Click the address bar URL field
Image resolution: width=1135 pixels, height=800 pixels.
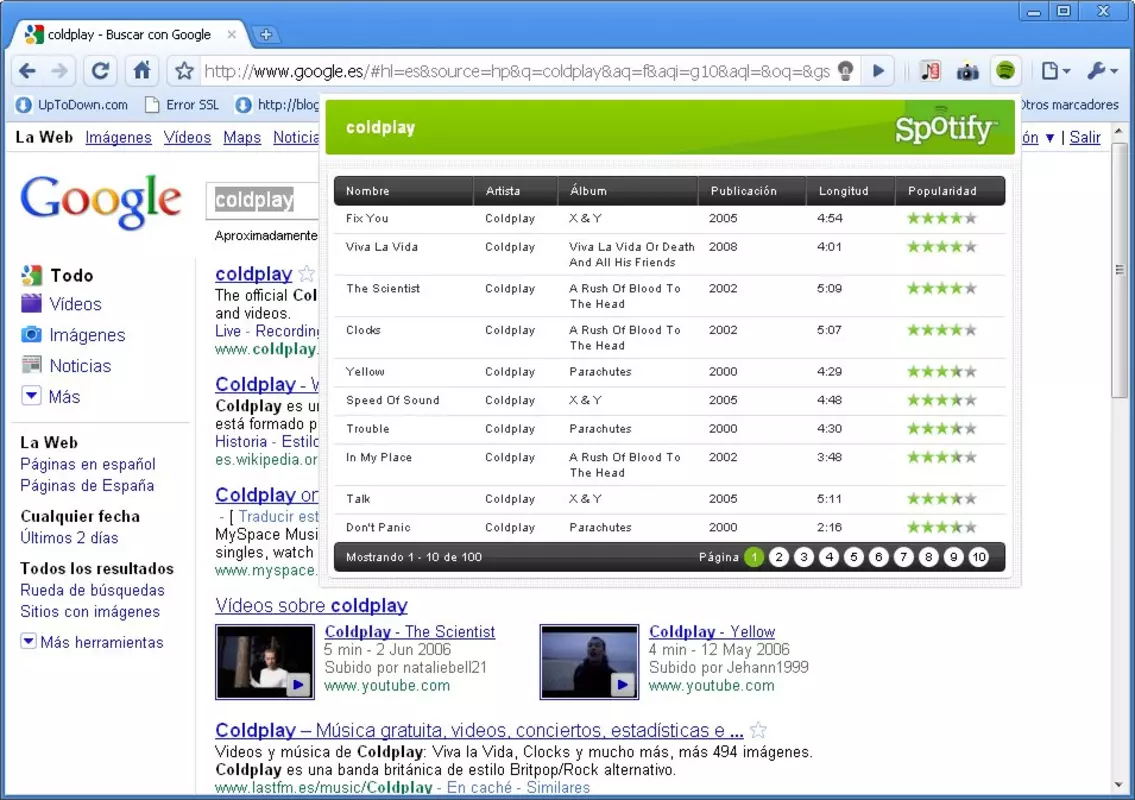[x=517, y=71]
